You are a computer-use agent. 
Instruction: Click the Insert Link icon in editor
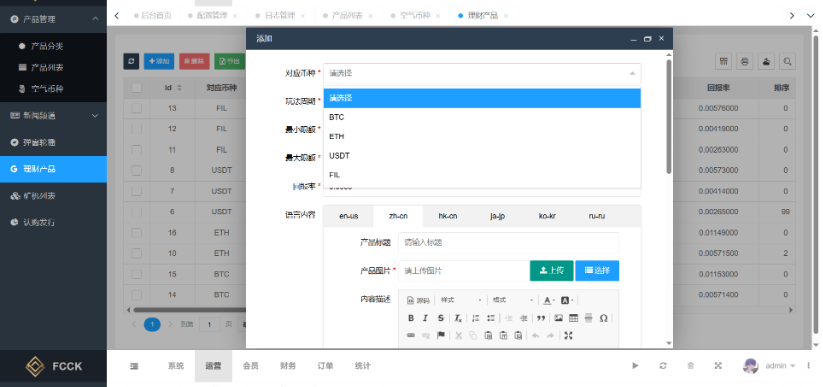coord(411,336)
